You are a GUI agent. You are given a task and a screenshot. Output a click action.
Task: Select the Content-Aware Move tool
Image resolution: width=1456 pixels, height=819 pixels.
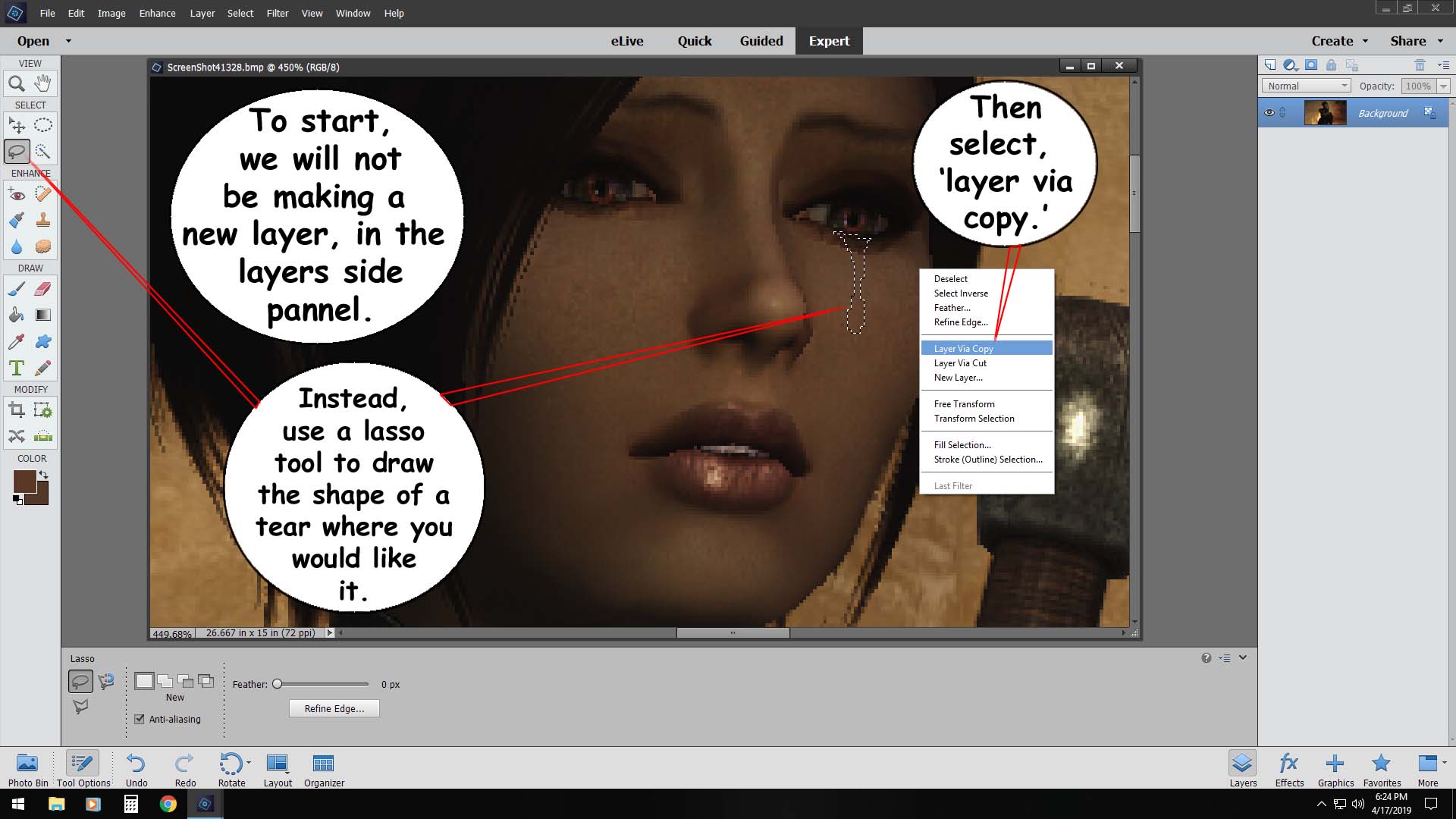(17, 436)
